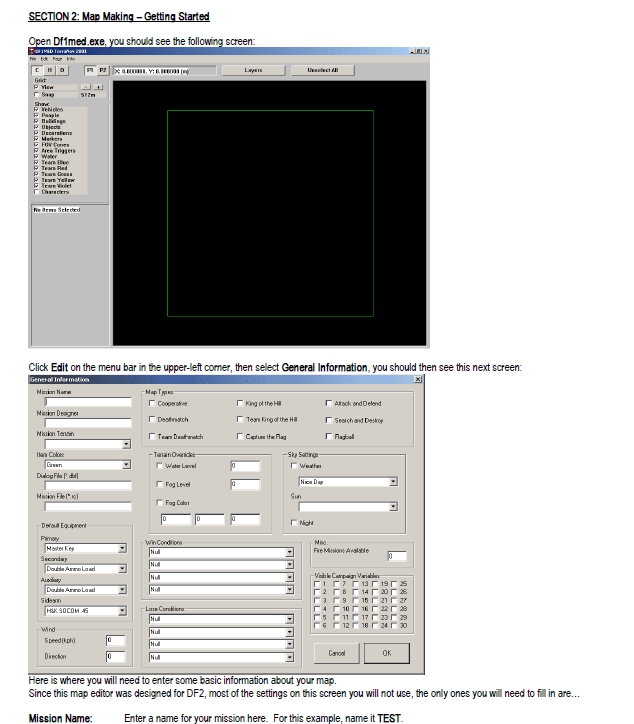The height and width of the screenshot is (724, 634).
Task: Click the OK button in General Information
Action: coord(387,653)
